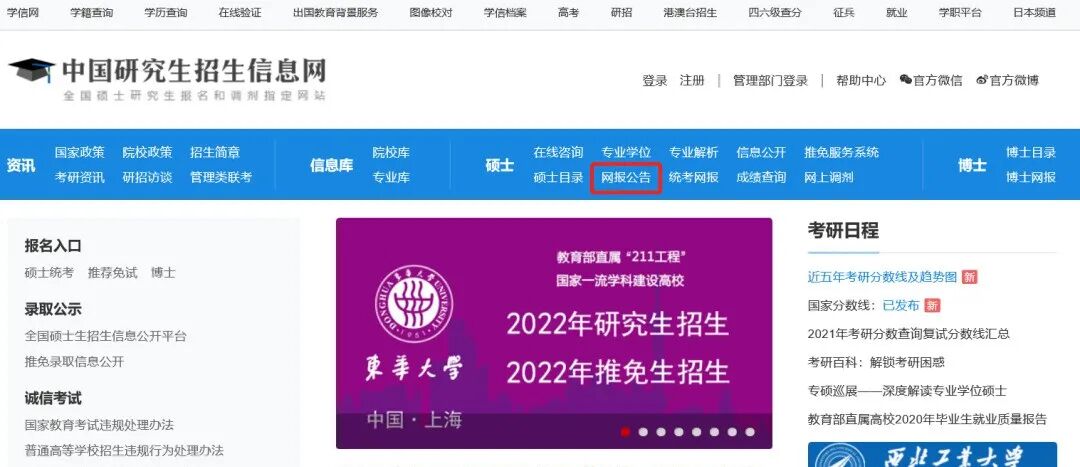This screenshot has height=467, width=1080.
Task: Open 学籍查询 in the top bar
Action: (92, 12)
